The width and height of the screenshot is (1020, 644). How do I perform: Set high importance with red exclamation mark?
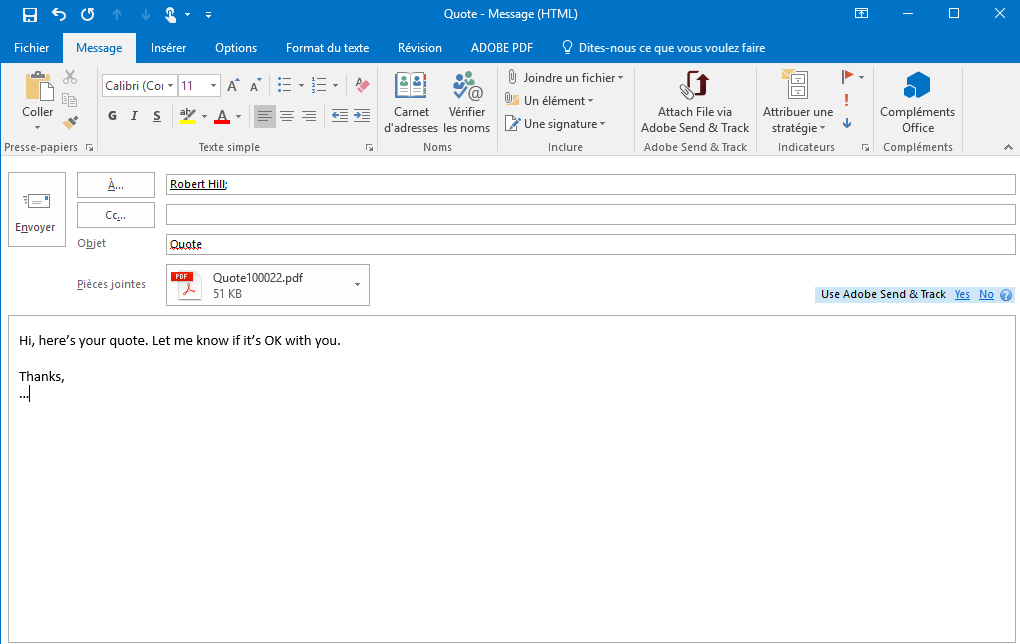[847, 100]
